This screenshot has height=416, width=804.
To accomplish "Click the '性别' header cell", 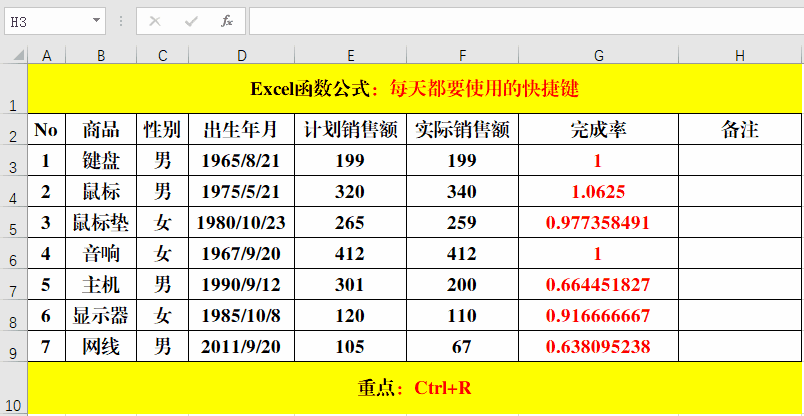I will 163,129.
